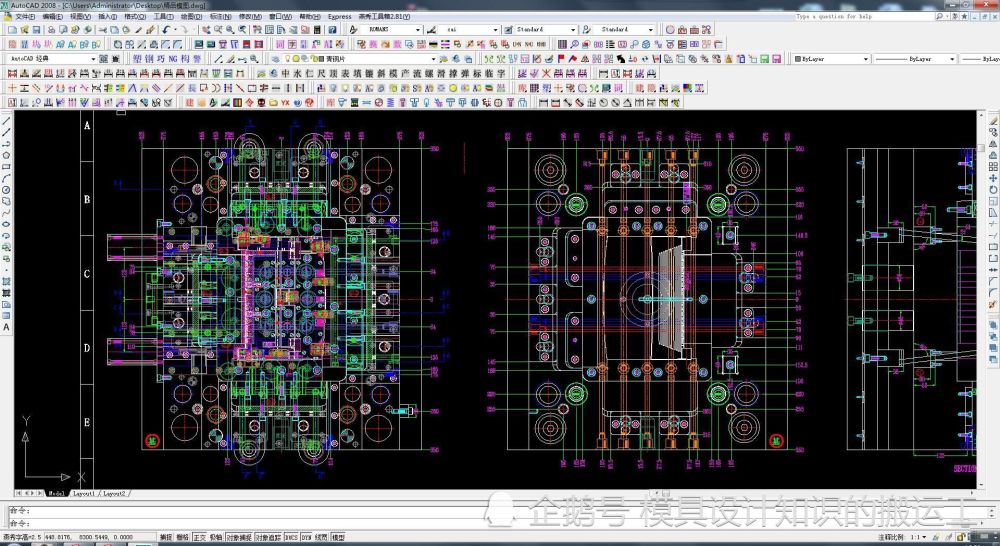The image size is (1000, 546).
Task: Click the Undo arrow icon
Action: [166, 30]
